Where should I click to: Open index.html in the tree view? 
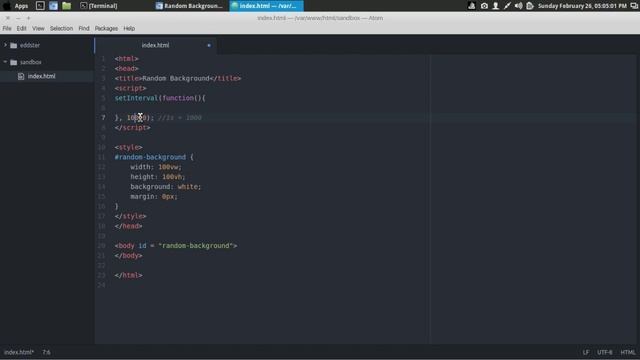41,76
